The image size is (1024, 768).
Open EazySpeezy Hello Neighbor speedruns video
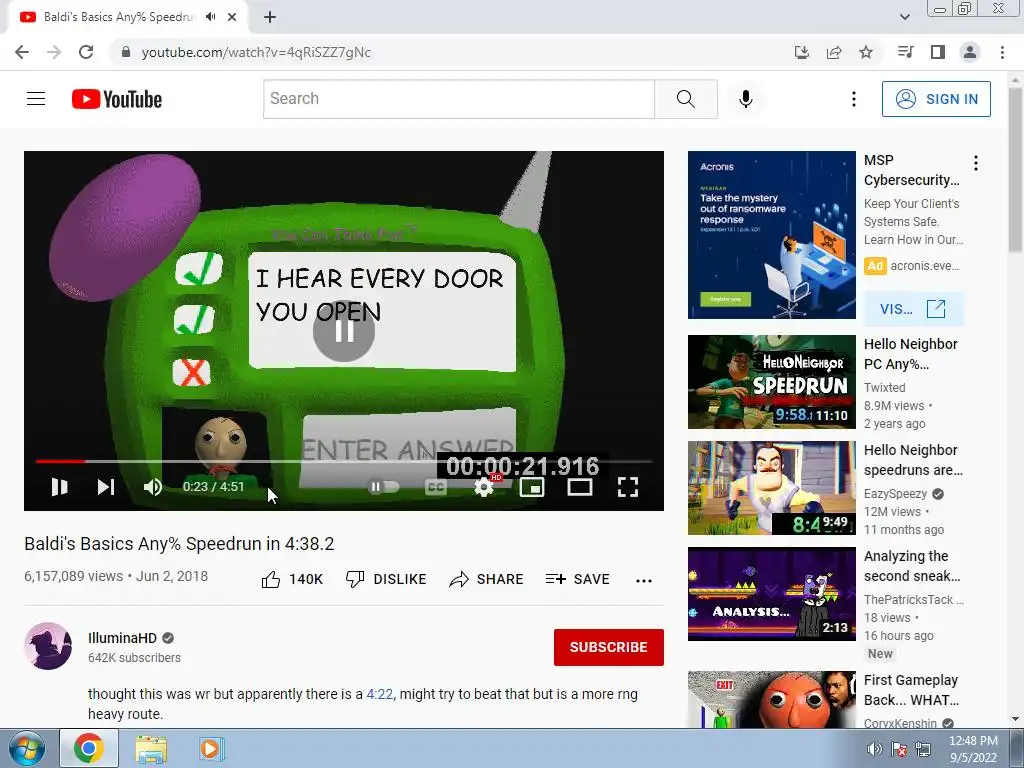point(771,488)
